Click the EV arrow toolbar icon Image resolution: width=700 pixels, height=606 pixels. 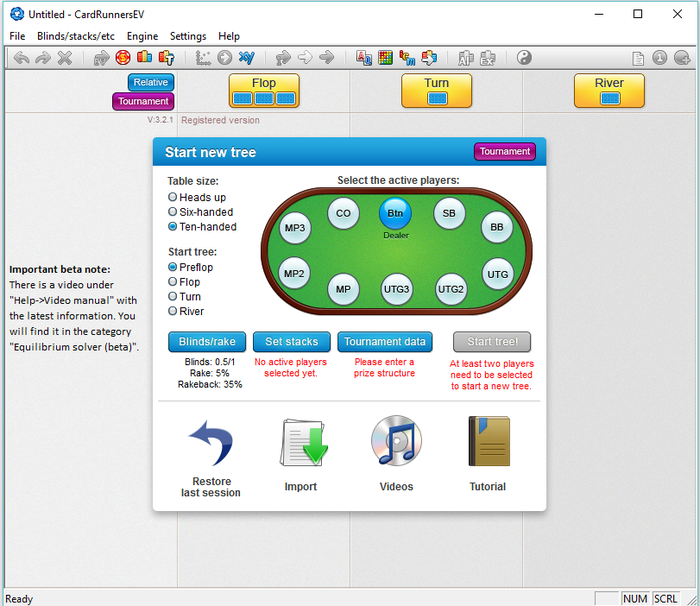tap(101, 58)
